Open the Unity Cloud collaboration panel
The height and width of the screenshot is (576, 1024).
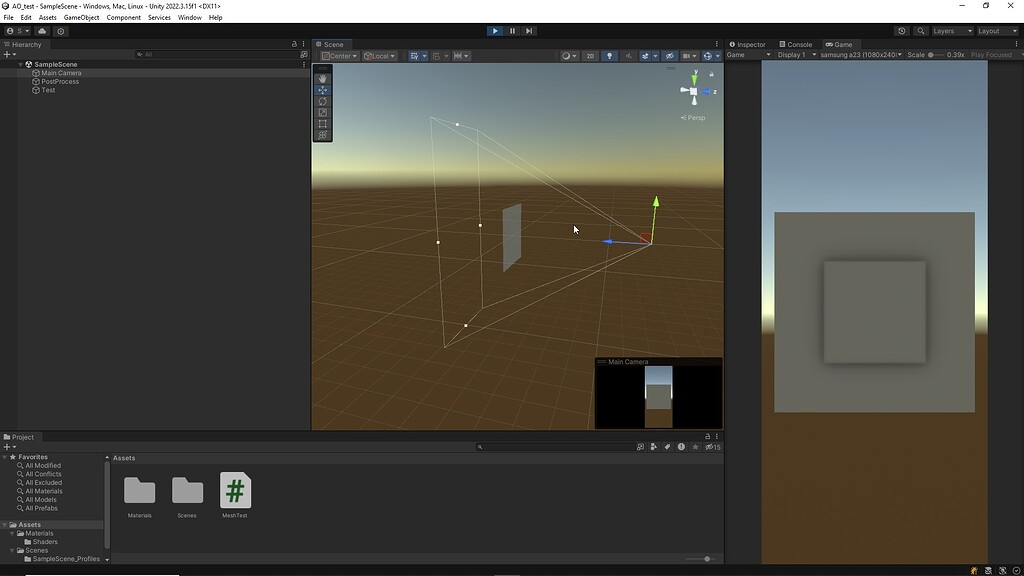41,31
